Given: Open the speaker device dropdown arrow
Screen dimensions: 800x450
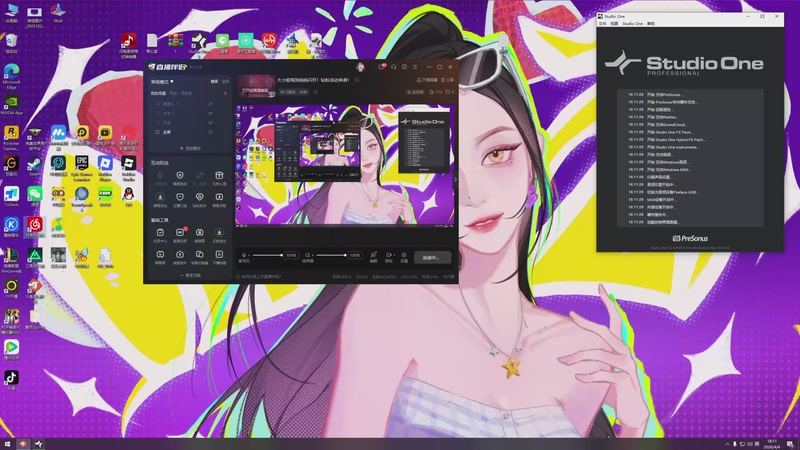Looking at the screenshot, I should [312, 255].
